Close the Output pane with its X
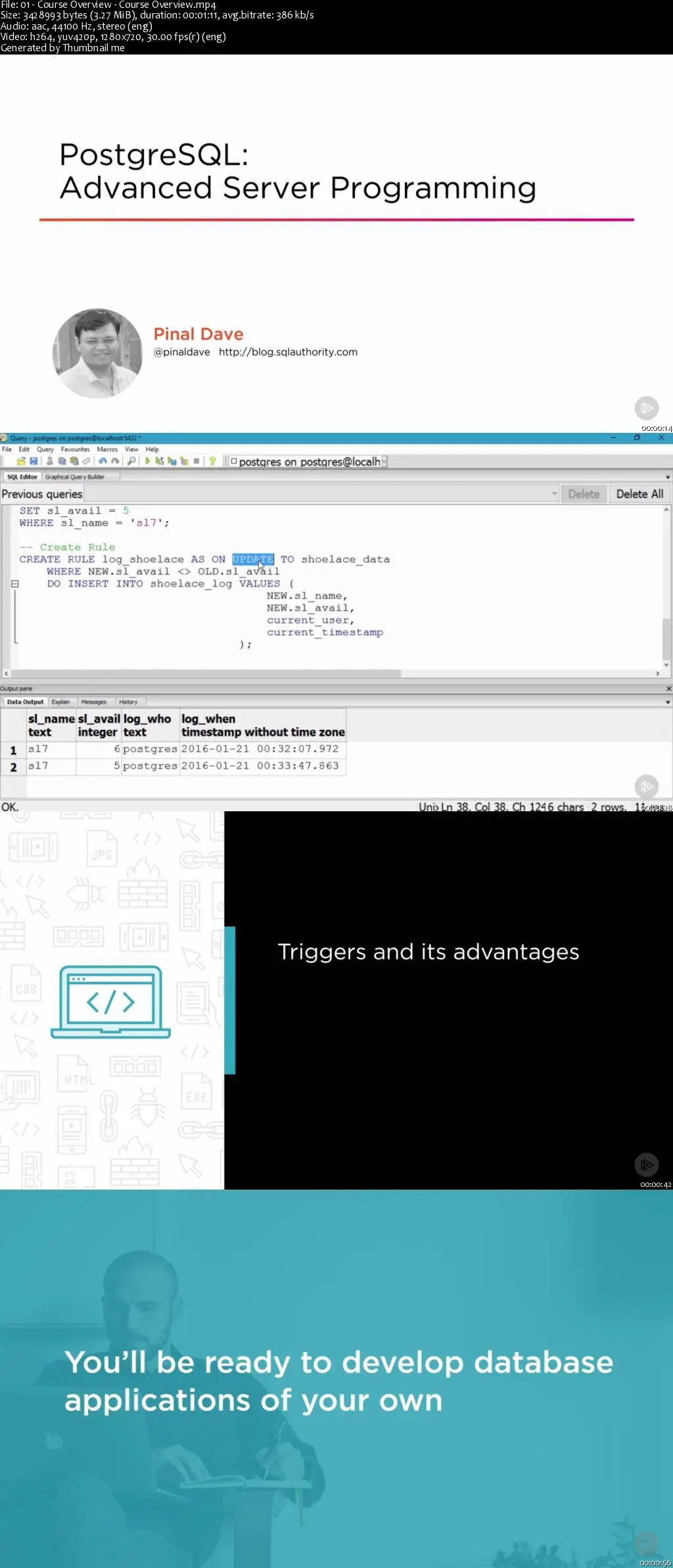 tap(668, 688)
